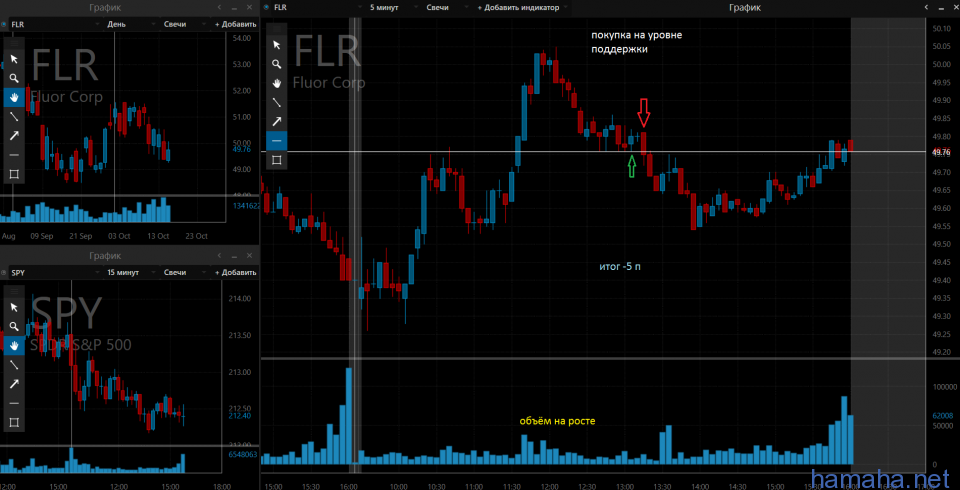Screen dimensions: 960x490
Task: Select the pointer tool in SPY chart
Action: point(14,307)
